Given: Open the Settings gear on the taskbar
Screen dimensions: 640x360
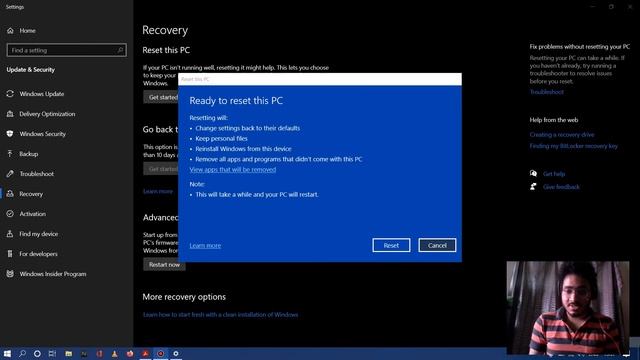Looking at the screenshot, I should [x=176, y=353].
